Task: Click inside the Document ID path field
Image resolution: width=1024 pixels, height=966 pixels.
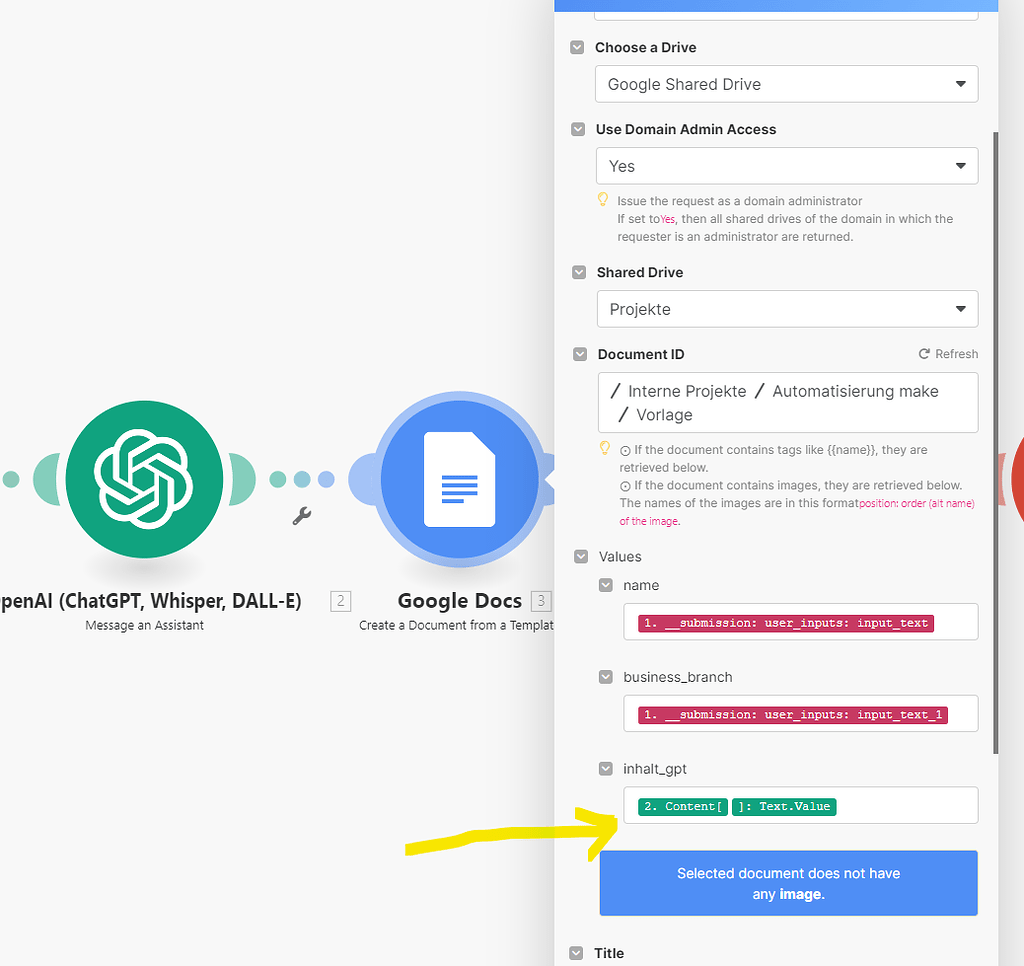Action: coord(787,402)
